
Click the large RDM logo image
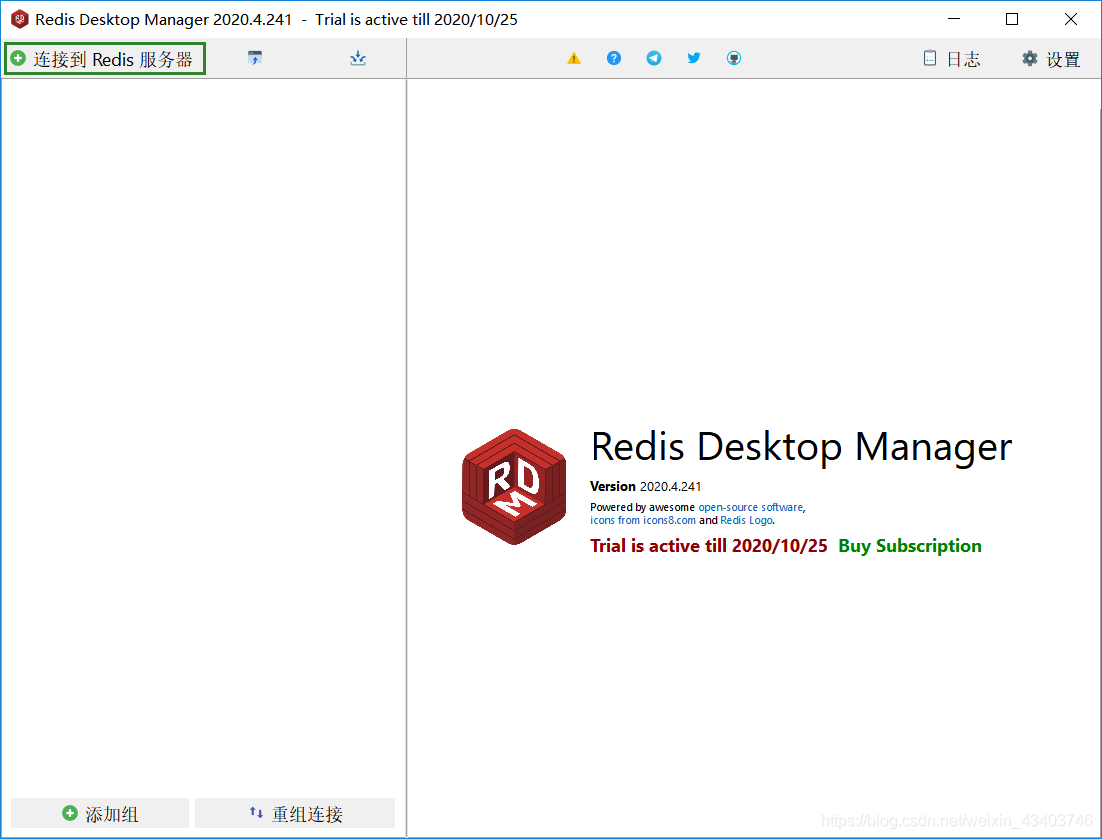[x=513, y=486]
